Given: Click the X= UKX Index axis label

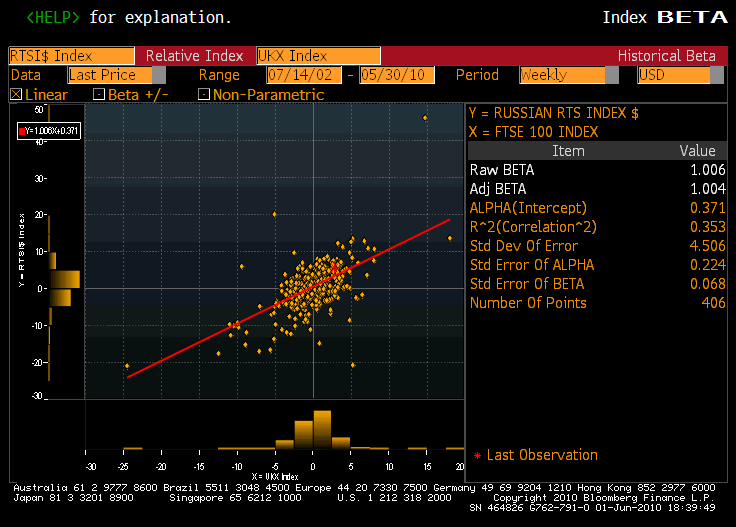Looking at the screenshot, I should coord(275,477).
